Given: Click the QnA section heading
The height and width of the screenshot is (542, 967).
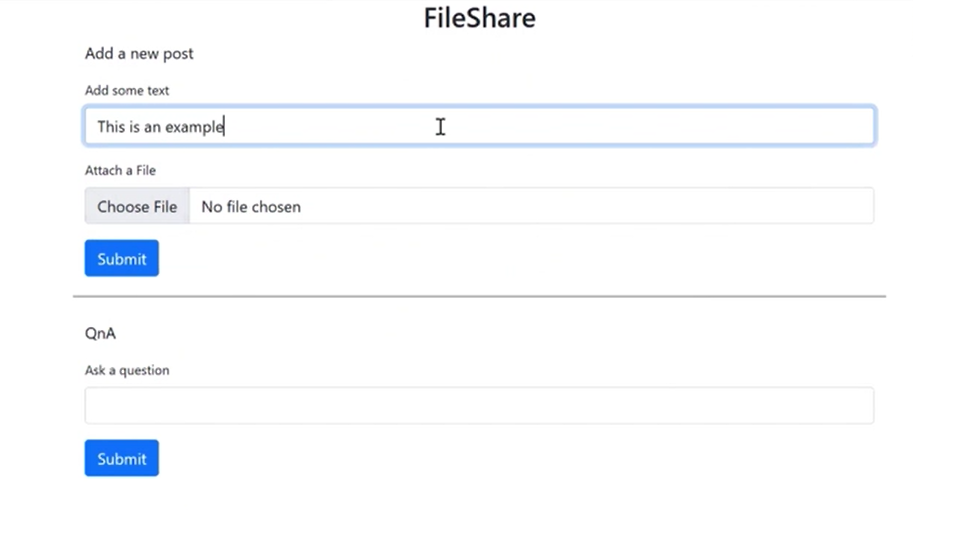Looking at the screenshot, I should 100,334.
